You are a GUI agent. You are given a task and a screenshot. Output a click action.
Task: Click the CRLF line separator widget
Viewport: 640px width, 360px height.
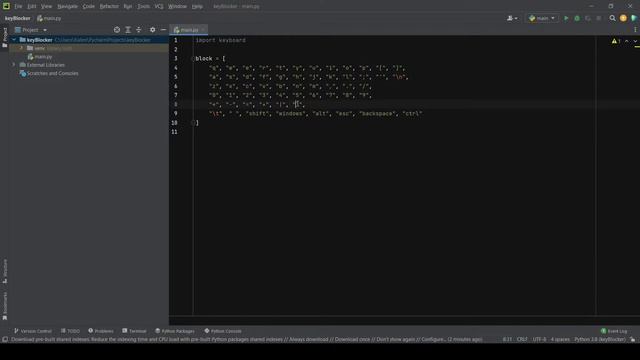[522, 340]
